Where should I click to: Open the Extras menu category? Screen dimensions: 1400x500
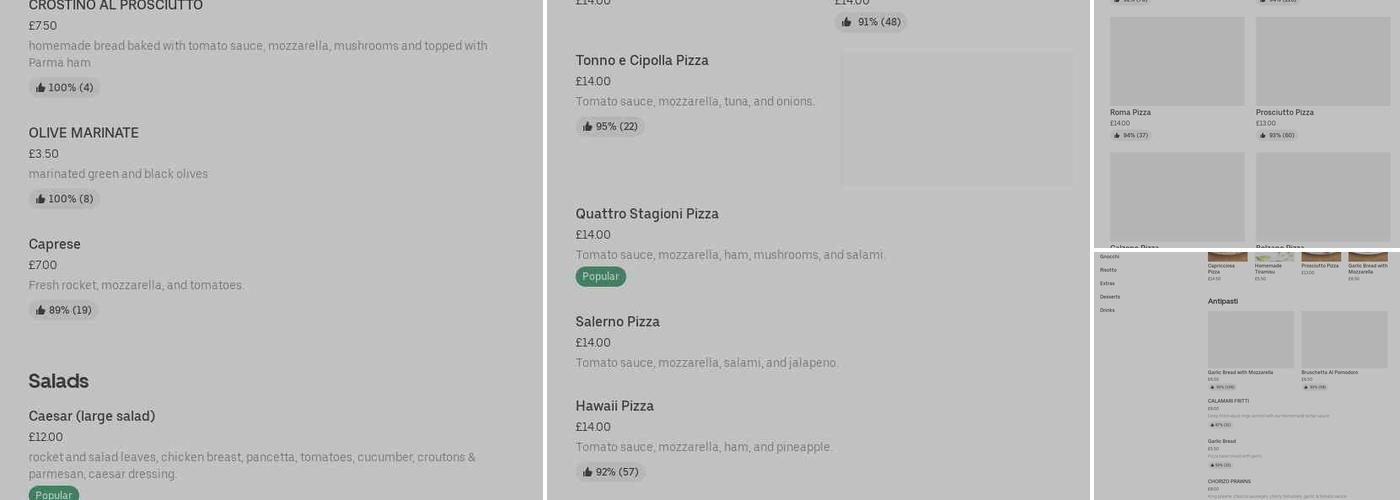click(x=1107, y=283)
